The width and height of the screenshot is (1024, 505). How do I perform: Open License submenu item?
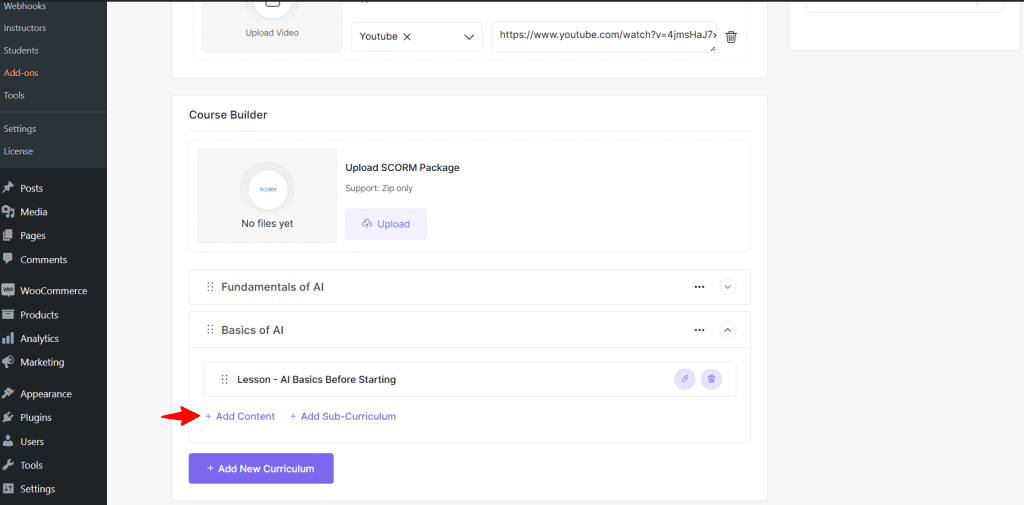coord(18,151)
